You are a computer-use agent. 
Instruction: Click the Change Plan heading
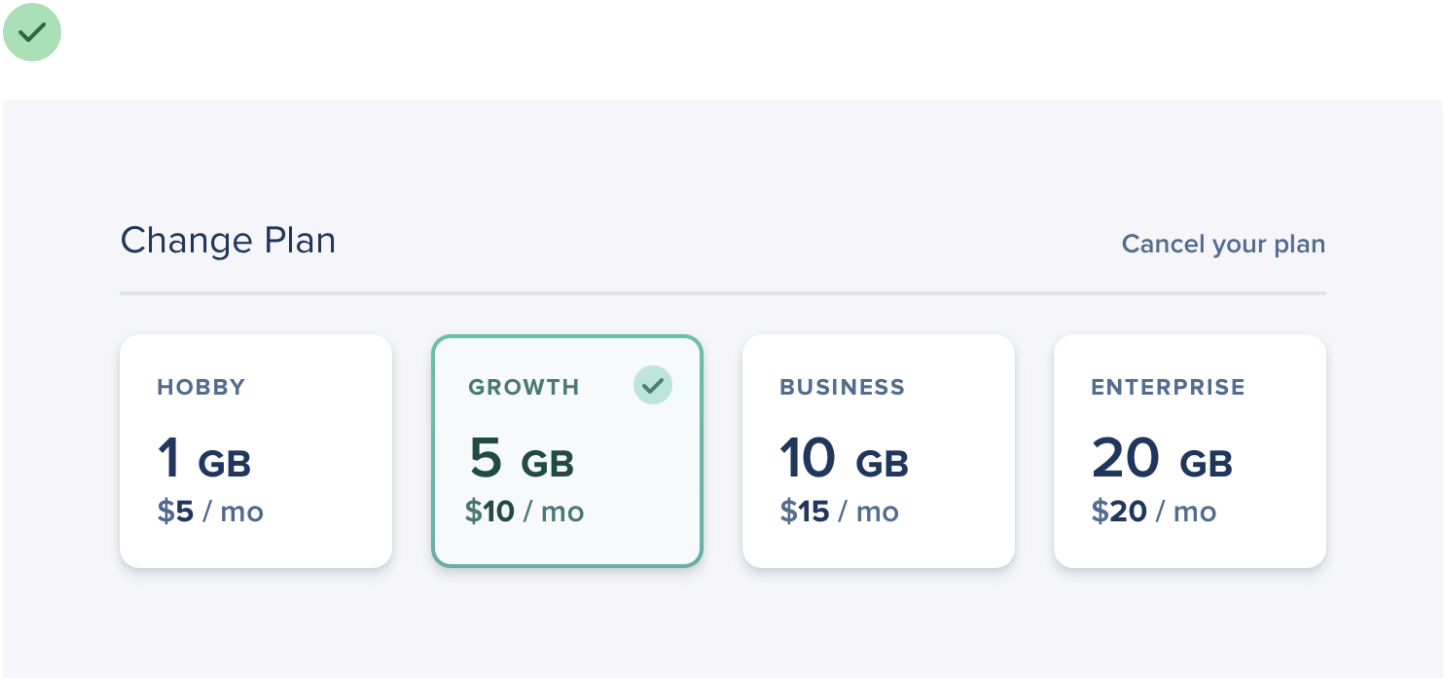(228, 241)
